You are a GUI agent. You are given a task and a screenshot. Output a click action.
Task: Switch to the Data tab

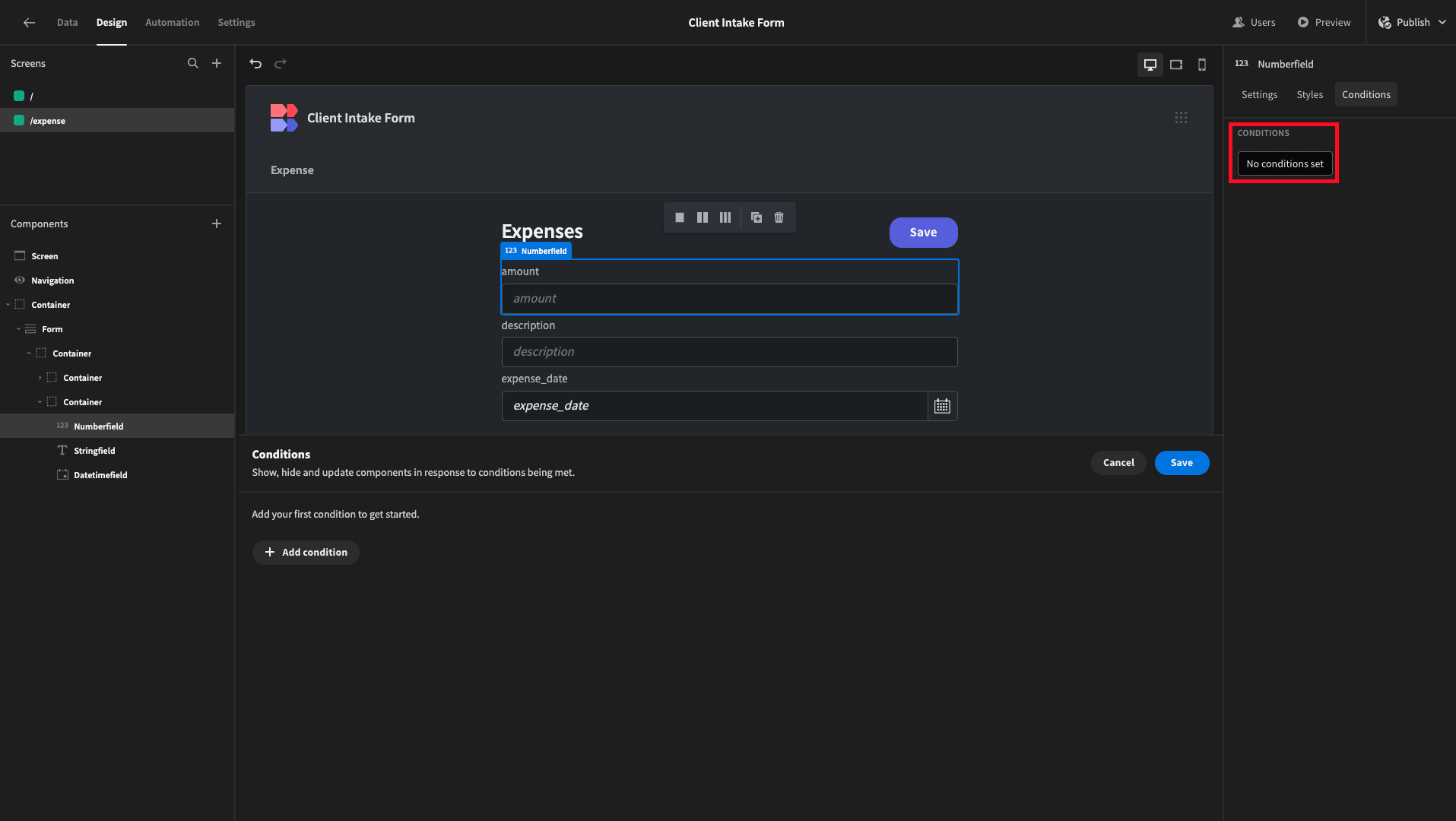(x=68, y=23)
